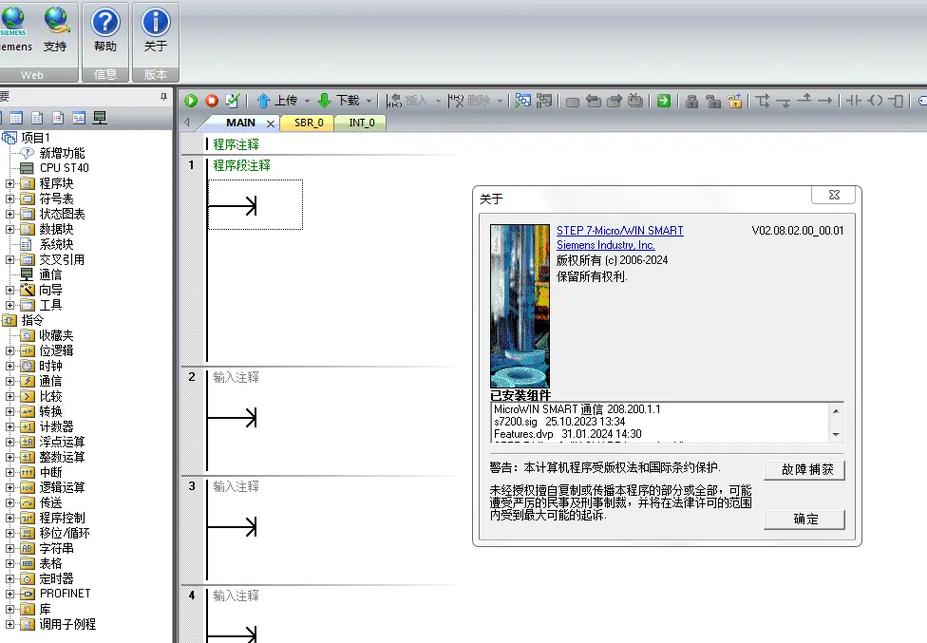Image resolution: width=927 pixels, height=643 pixels.
Task: Click the communication icon in the navigation bar
Action: pos(99,118)
